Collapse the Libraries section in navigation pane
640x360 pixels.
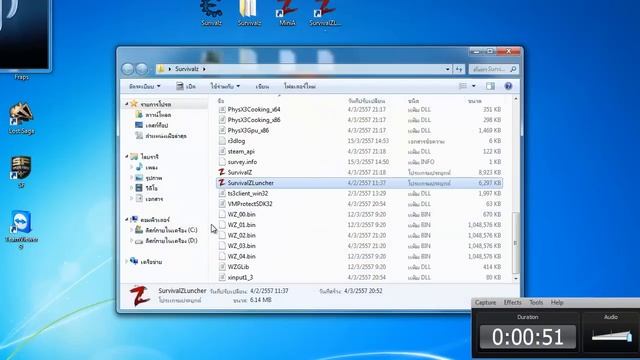127,156
